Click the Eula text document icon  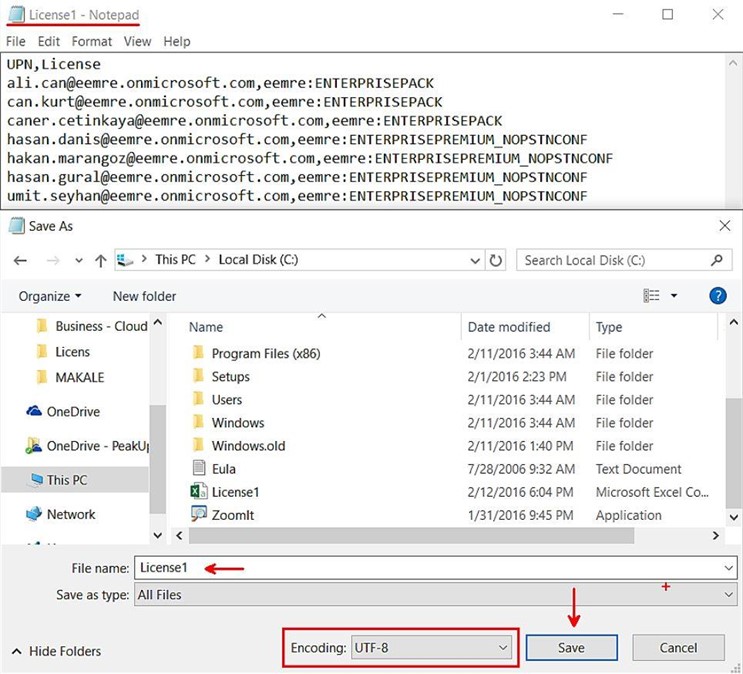[199, 468]
